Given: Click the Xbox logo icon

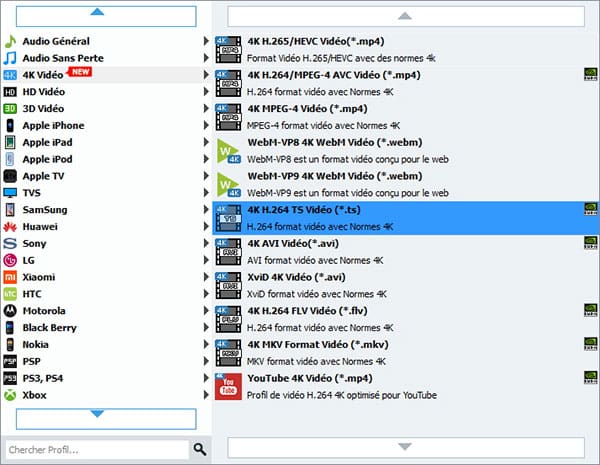Looking at the screenshot, I should click(10, 395).
